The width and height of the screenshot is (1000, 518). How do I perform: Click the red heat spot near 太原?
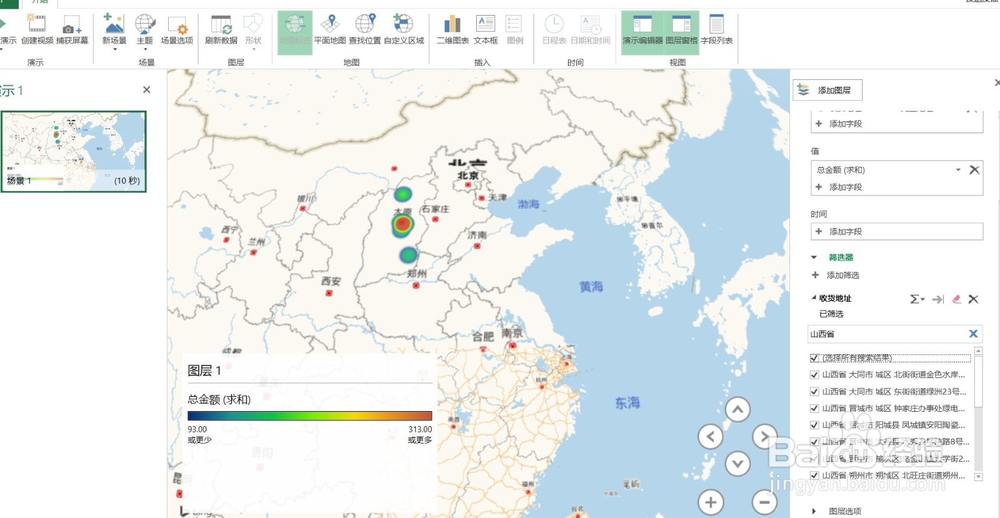click(402, 224)
